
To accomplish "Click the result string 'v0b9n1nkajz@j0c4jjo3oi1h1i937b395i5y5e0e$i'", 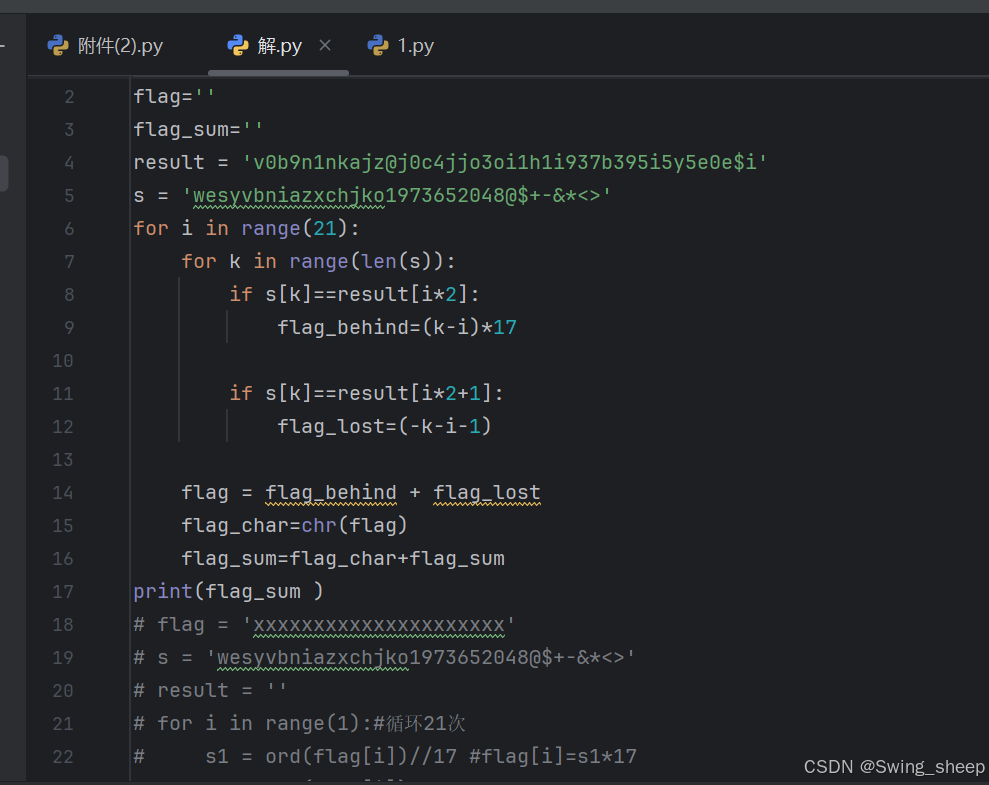I will point(505,163).
